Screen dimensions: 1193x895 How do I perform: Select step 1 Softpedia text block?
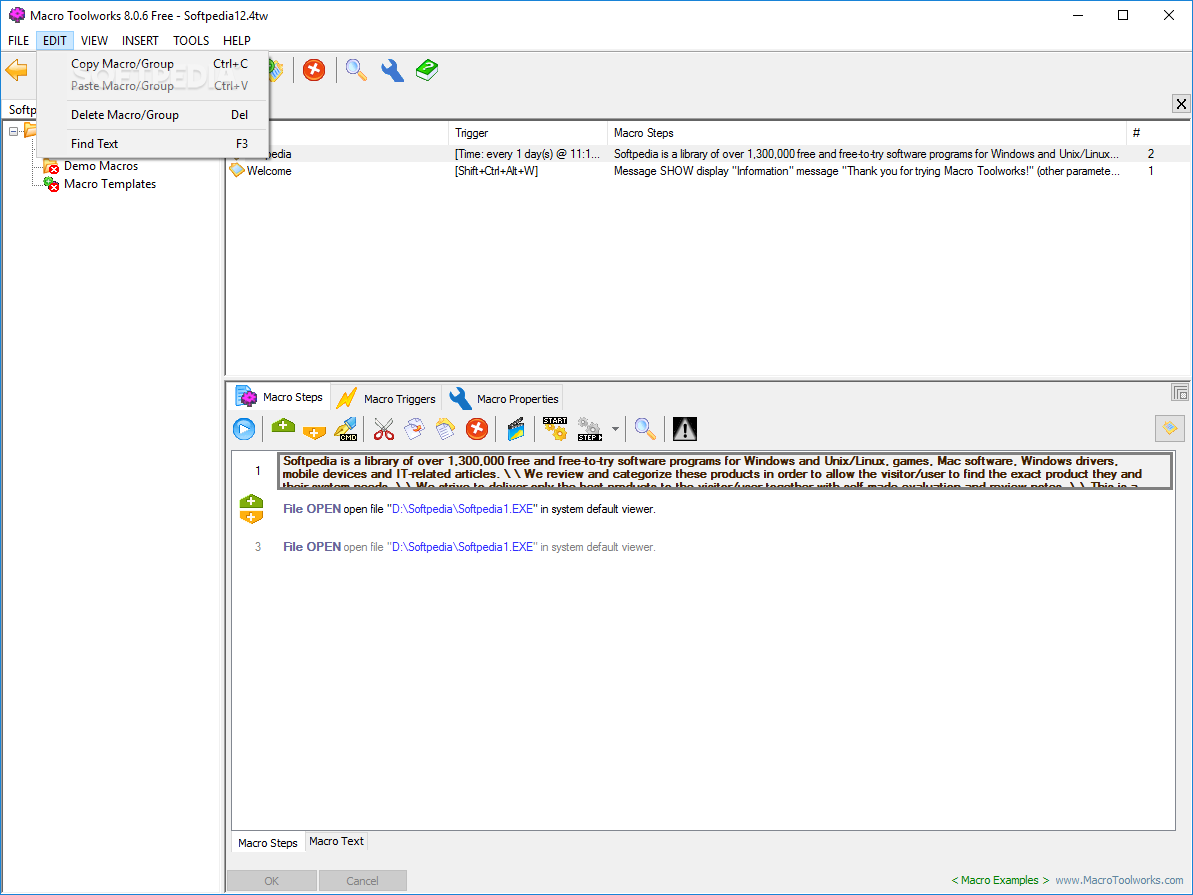(x=725, y=471)
